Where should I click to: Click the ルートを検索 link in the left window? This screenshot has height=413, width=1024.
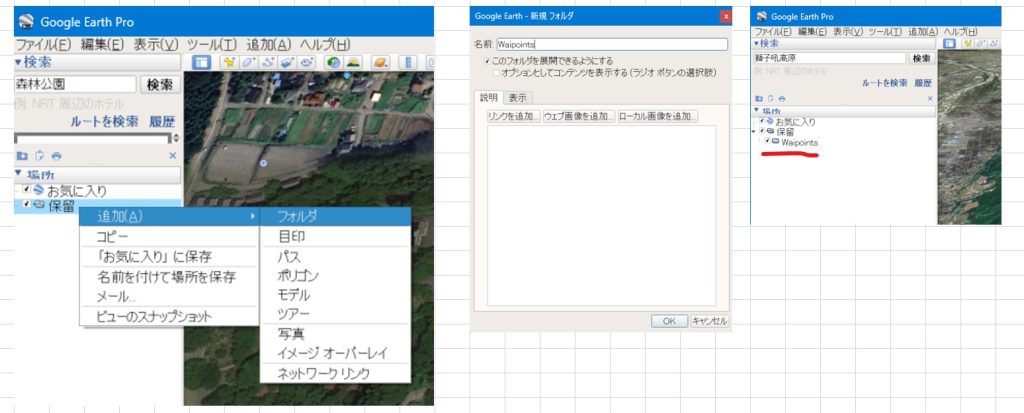pos(104,121)
